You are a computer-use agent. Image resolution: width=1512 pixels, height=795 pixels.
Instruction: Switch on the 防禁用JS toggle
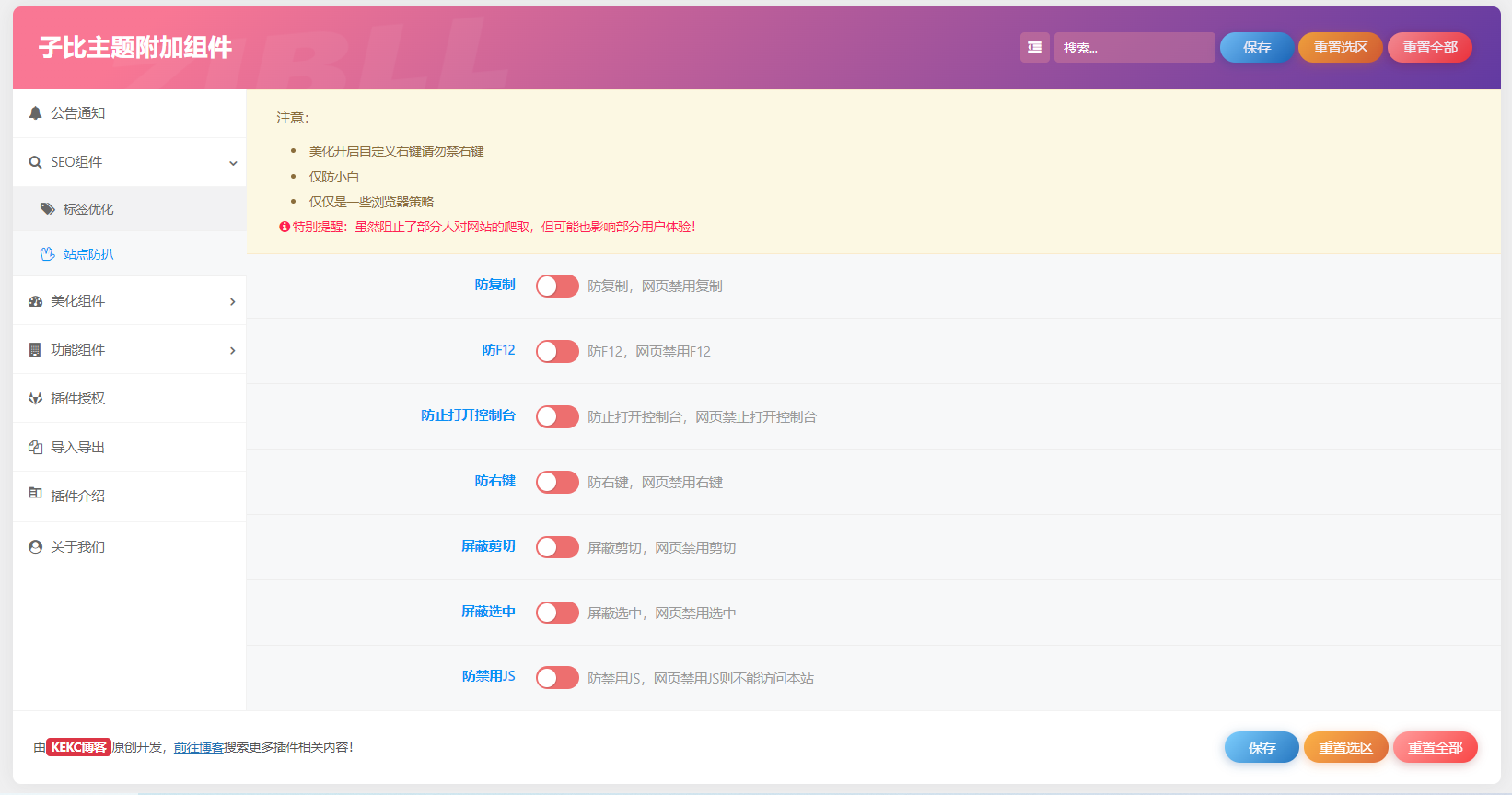coord(557,679)
